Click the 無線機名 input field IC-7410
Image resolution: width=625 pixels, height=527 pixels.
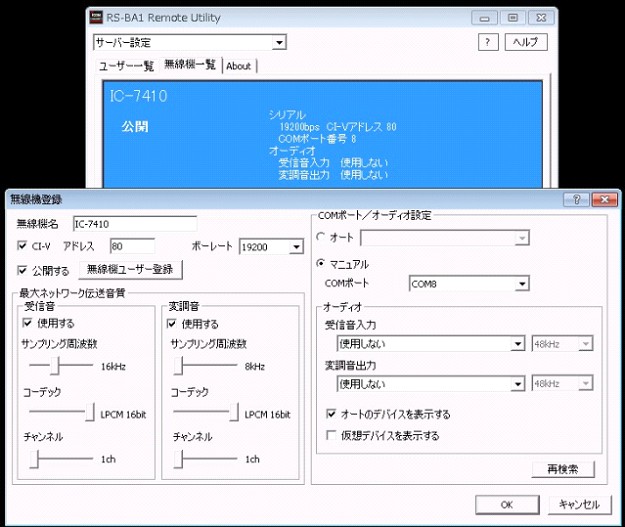(135, 224)
